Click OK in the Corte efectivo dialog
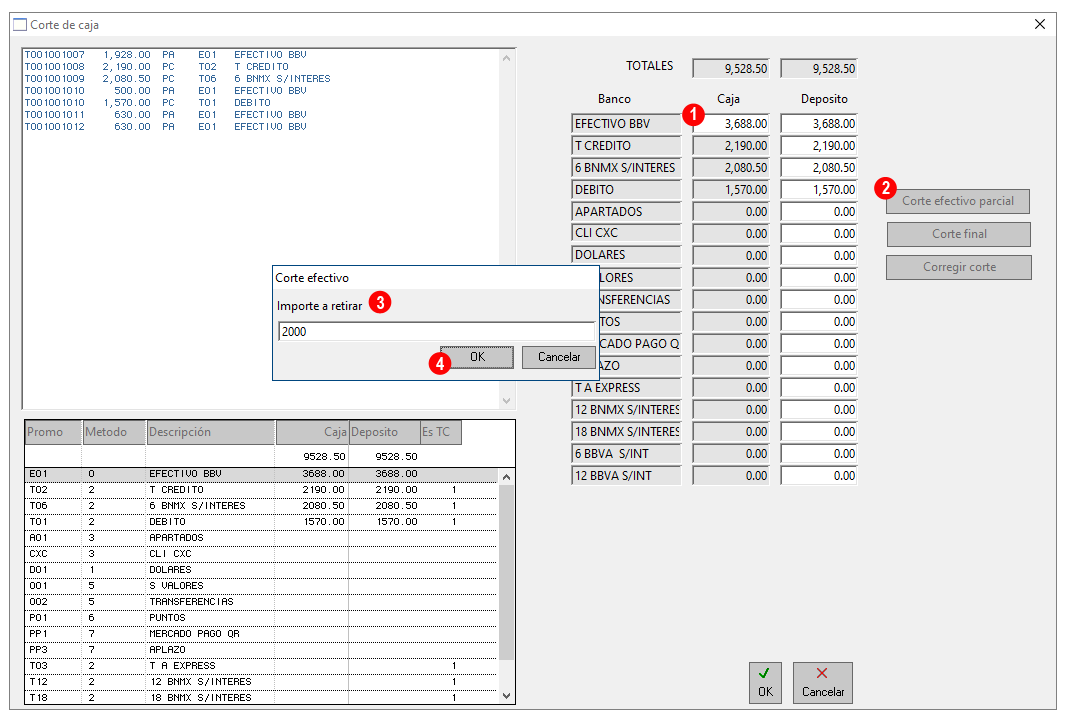 coord(477,357)
